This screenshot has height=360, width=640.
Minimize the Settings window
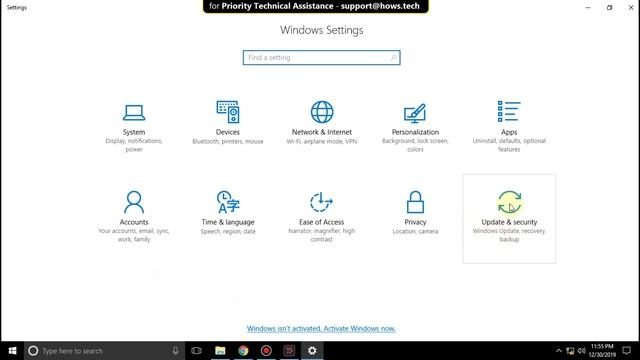(x=588, y=7)
